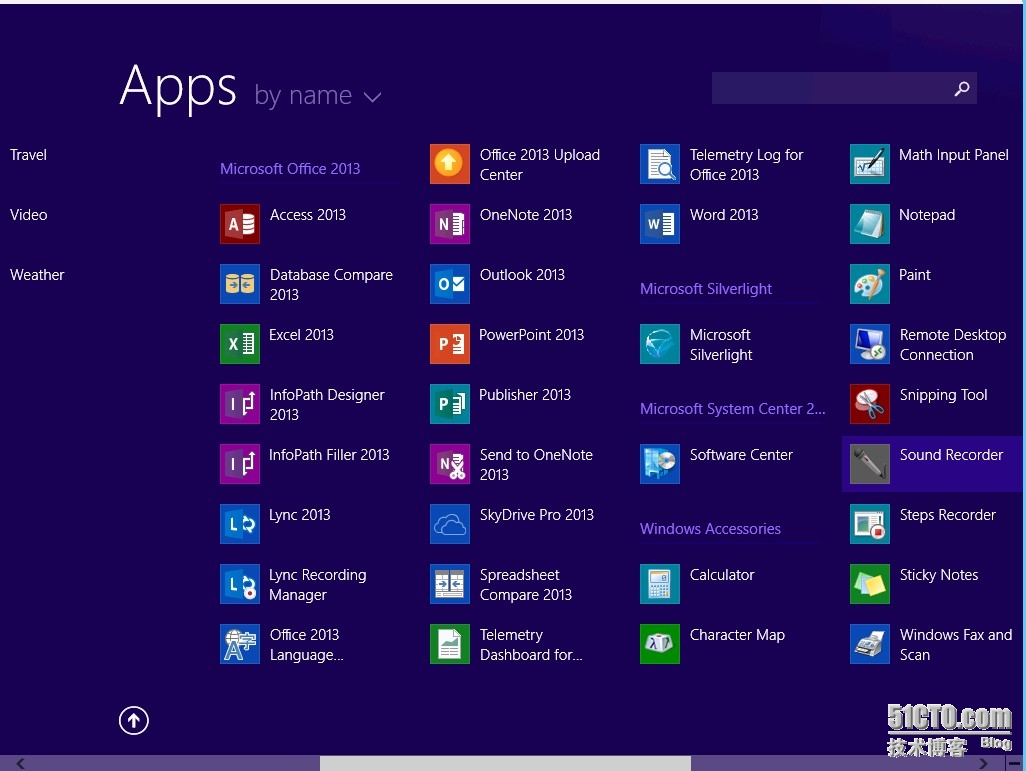Click the scrollbar left arrow
1026x771 pixels.
coord(20,763)
